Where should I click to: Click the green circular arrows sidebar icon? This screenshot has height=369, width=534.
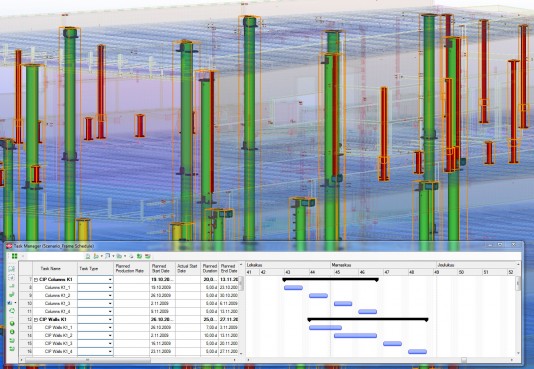(12, 310)
